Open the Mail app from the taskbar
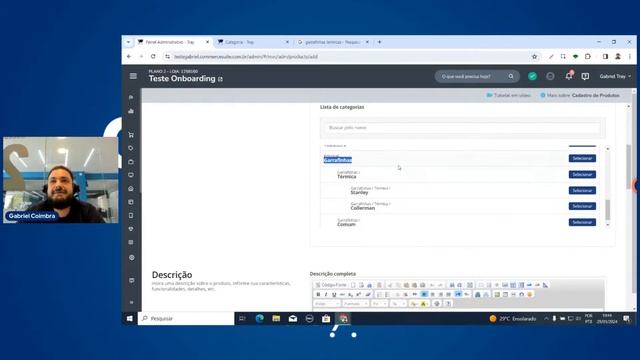 [293, 318]
